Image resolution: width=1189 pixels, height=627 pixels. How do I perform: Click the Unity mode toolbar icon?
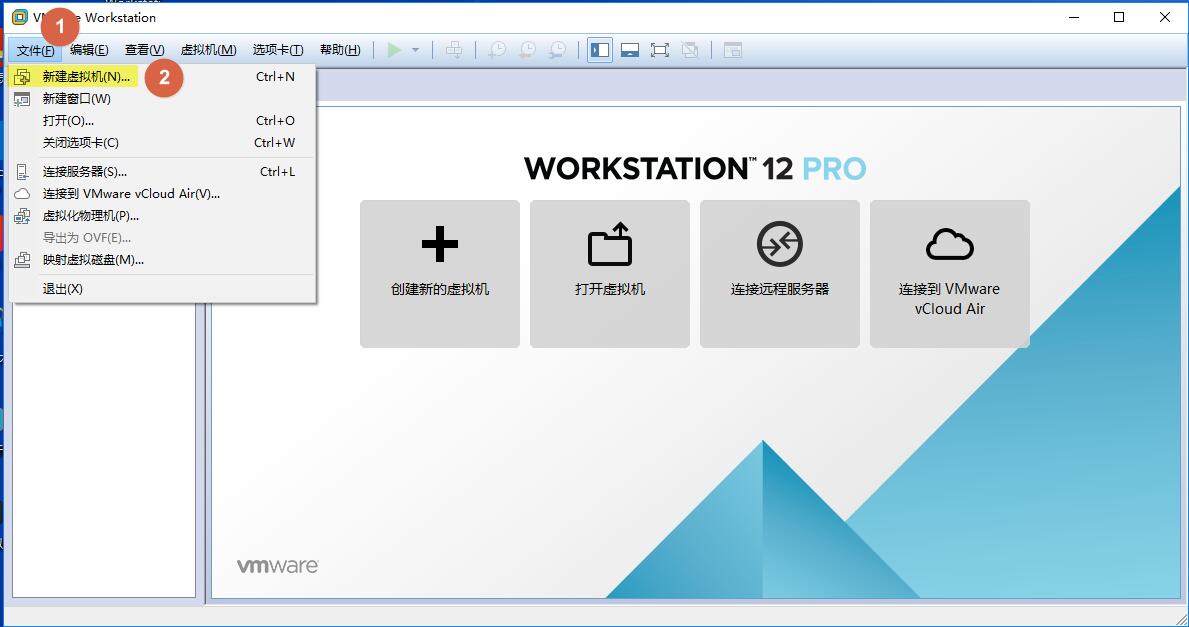pos(690,50)
